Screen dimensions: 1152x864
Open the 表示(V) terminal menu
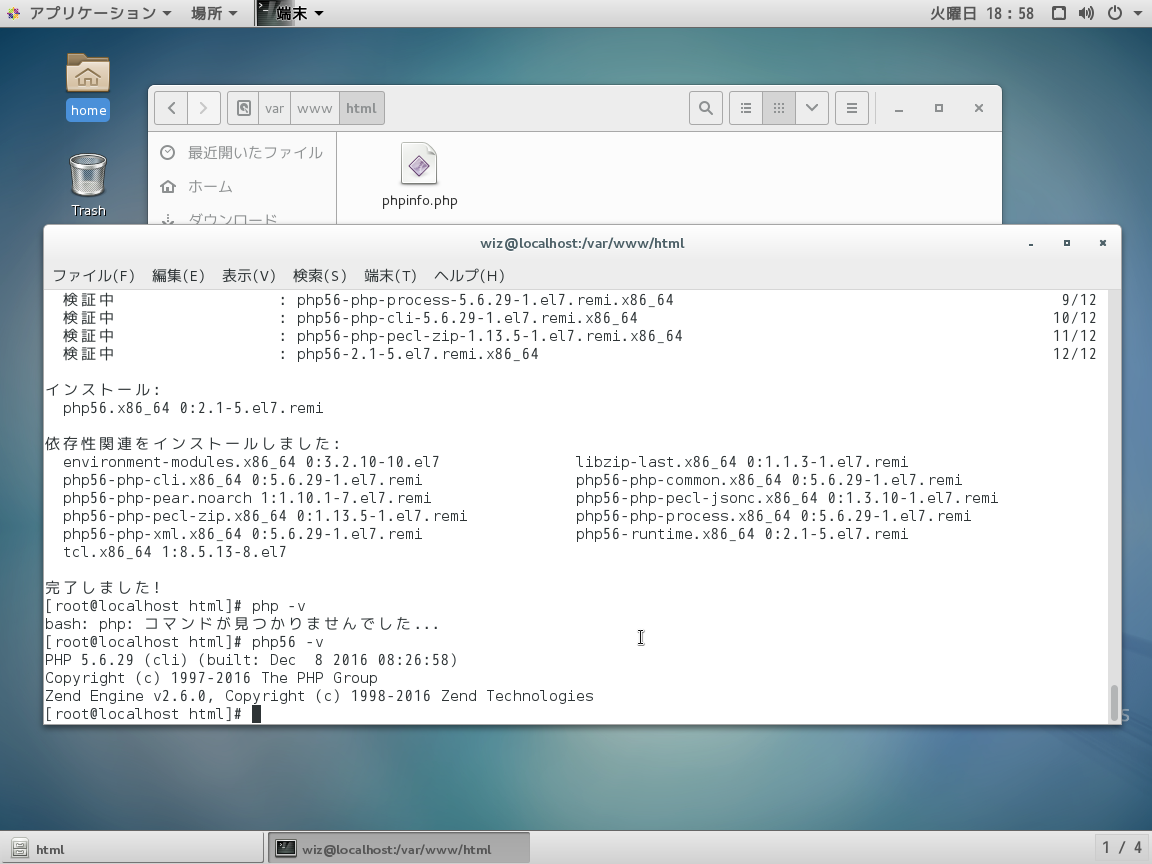pyautogui.click(x=248, y=276)
